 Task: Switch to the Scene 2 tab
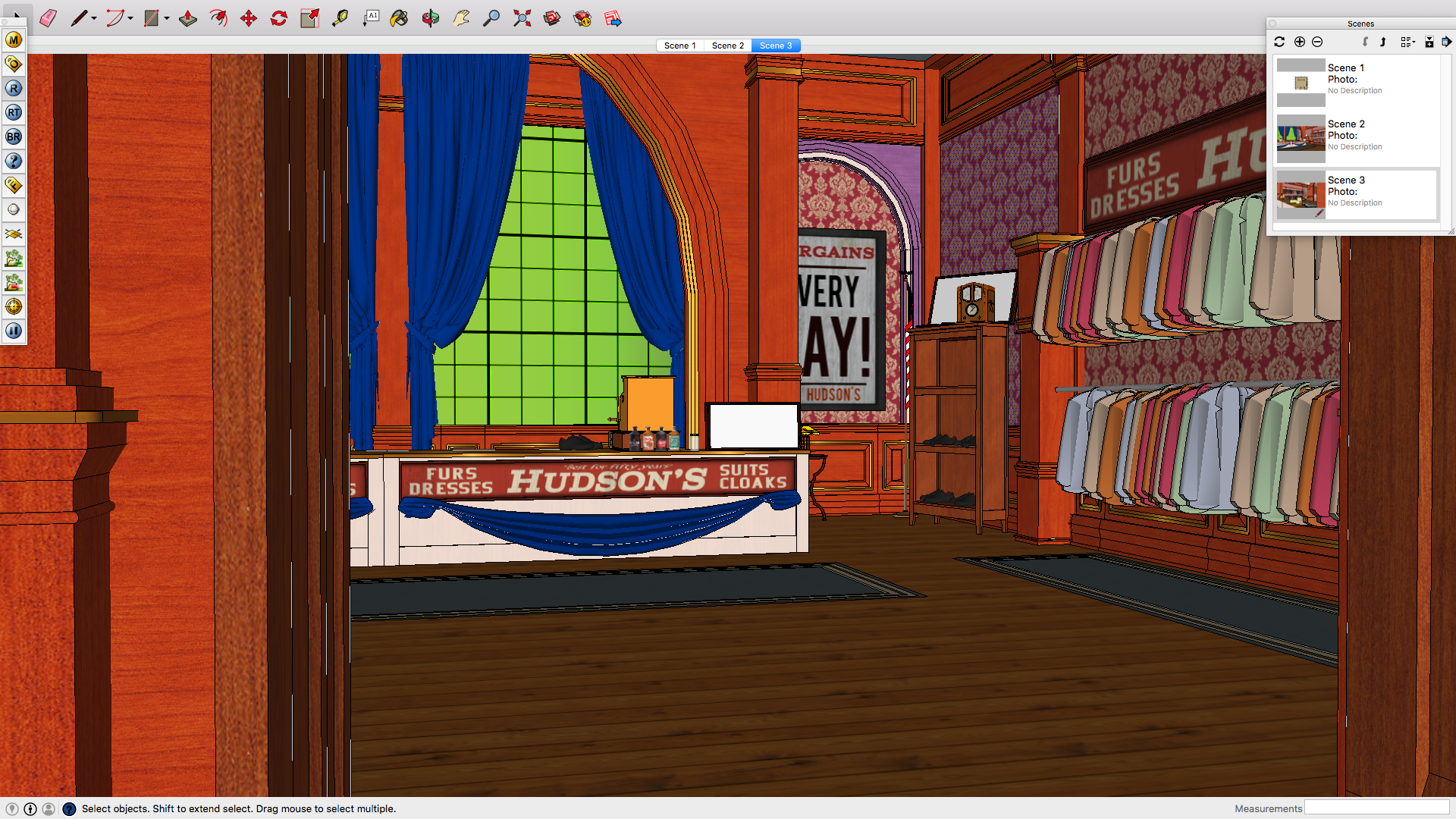point(727,45)
